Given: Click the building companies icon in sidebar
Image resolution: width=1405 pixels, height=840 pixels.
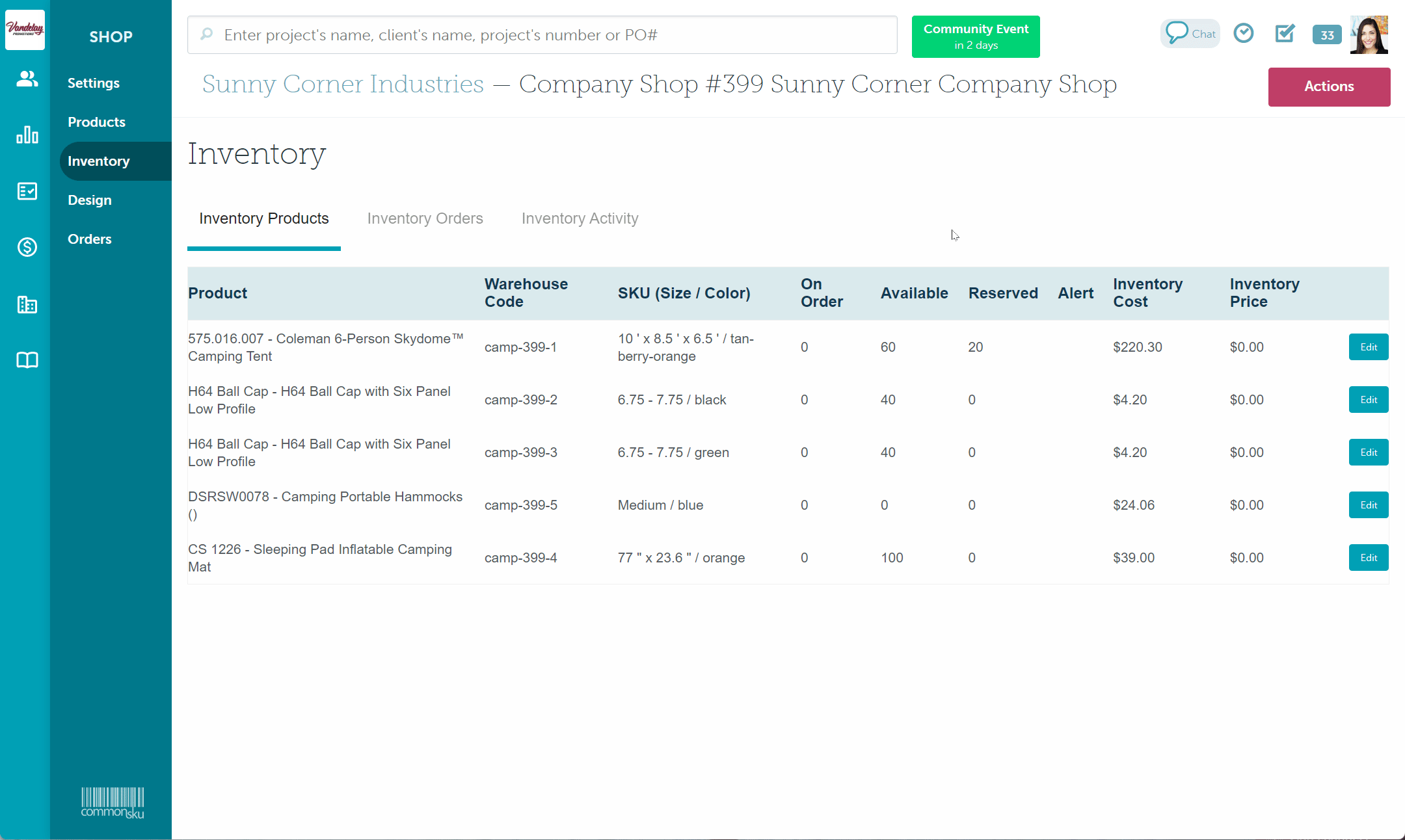Looking at the screenshot, I should pyautogui.click(x=27, y=304).
